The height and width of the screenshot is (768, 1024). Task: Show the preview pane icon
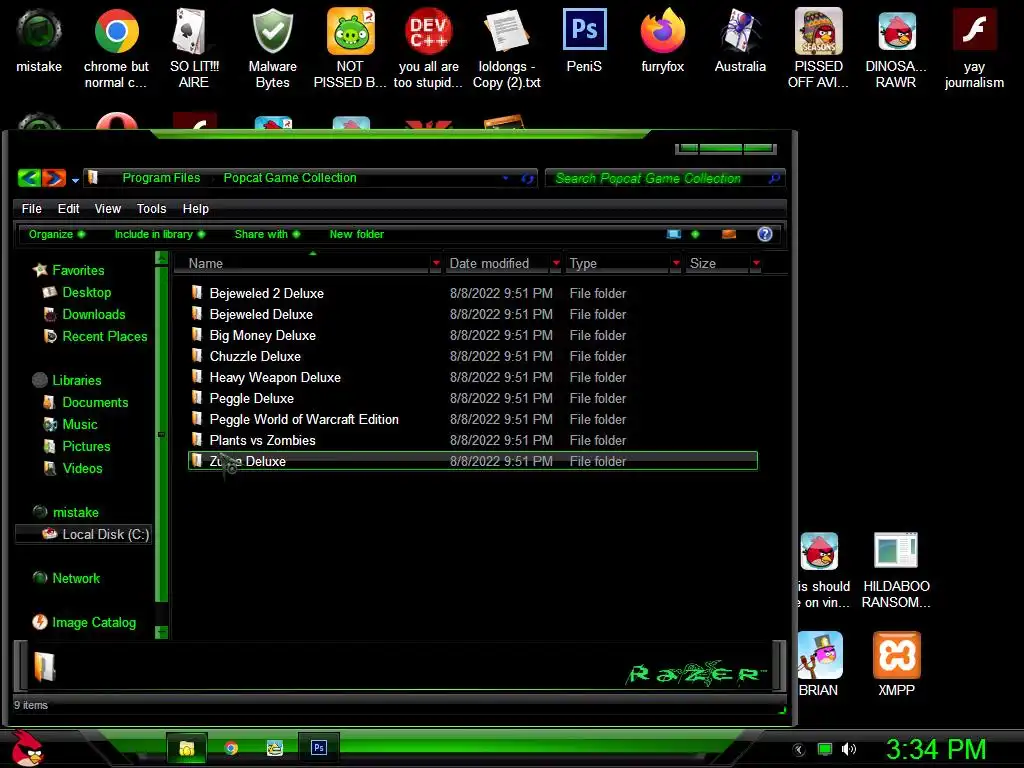(x=729, y=234)
